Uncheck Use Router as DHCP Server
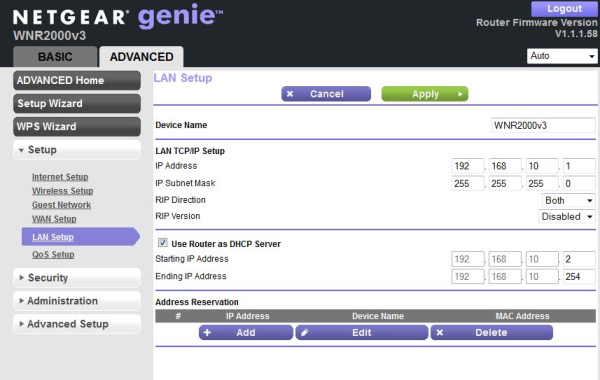Image resolution: width=600 pixels, height=380 pixels. (x=163, y=243)
